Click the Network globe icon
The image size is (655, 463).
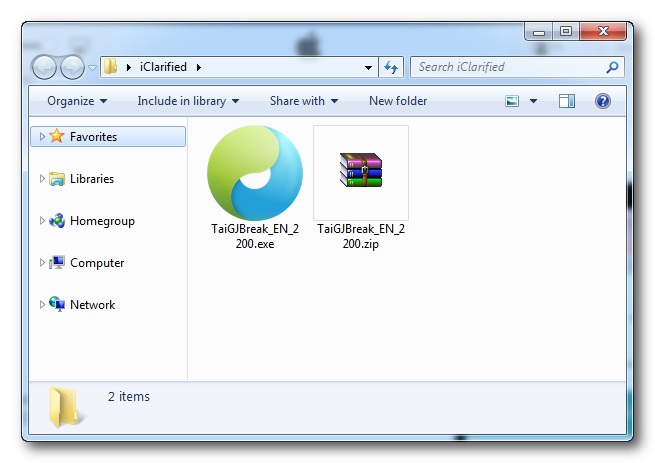point(57,304)
